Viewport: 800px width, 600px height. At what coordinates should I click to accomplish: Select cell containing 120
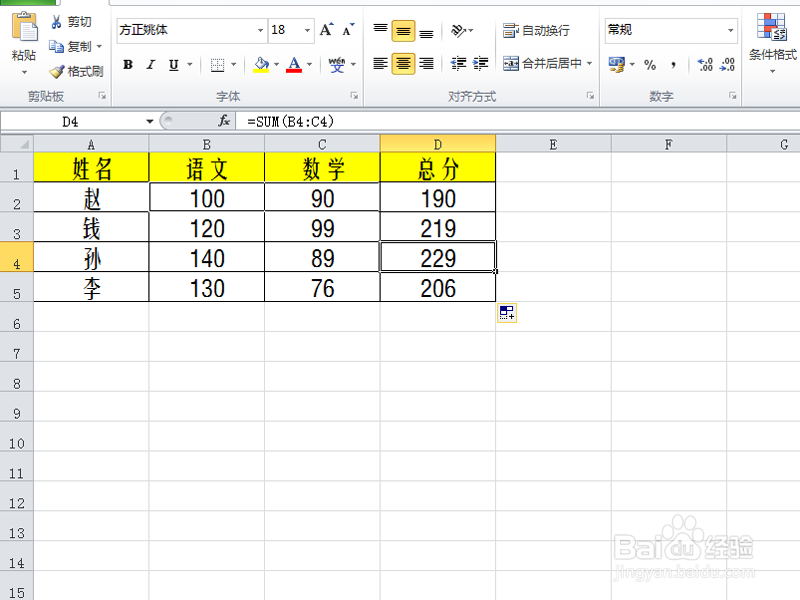(207, 227)
